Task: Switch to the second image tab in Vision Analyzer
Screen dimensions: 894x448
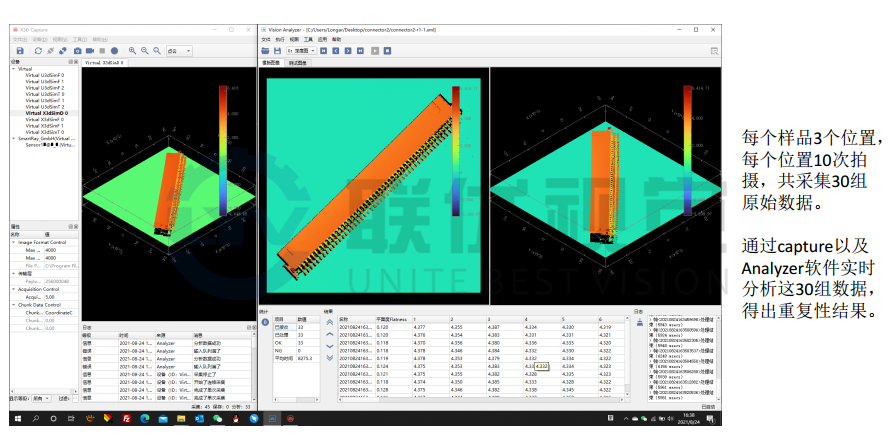Action: (x=298, y=62)
